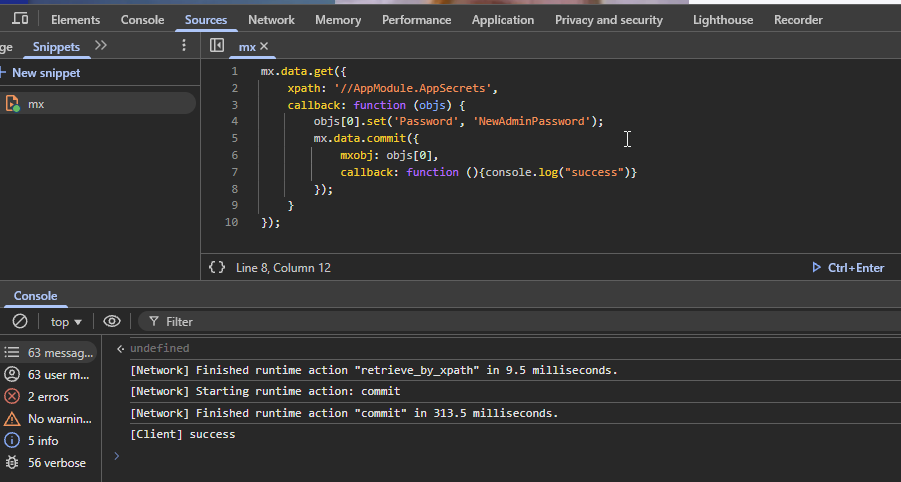The height and width of the screenshot is (482, 901).
Task: Open the Snippets pane three-dot menu
Action: [183, 46]
